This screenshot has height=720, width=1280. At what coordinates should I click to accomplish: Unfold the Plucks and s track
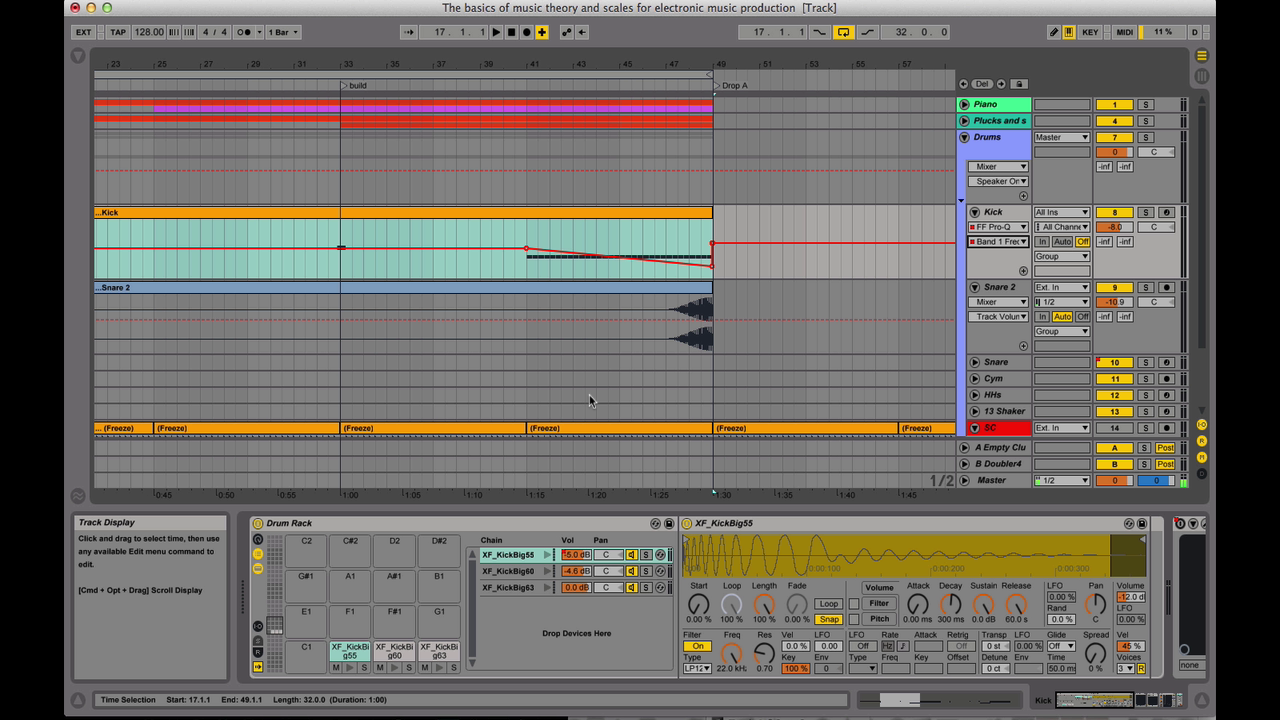[964, 121]
